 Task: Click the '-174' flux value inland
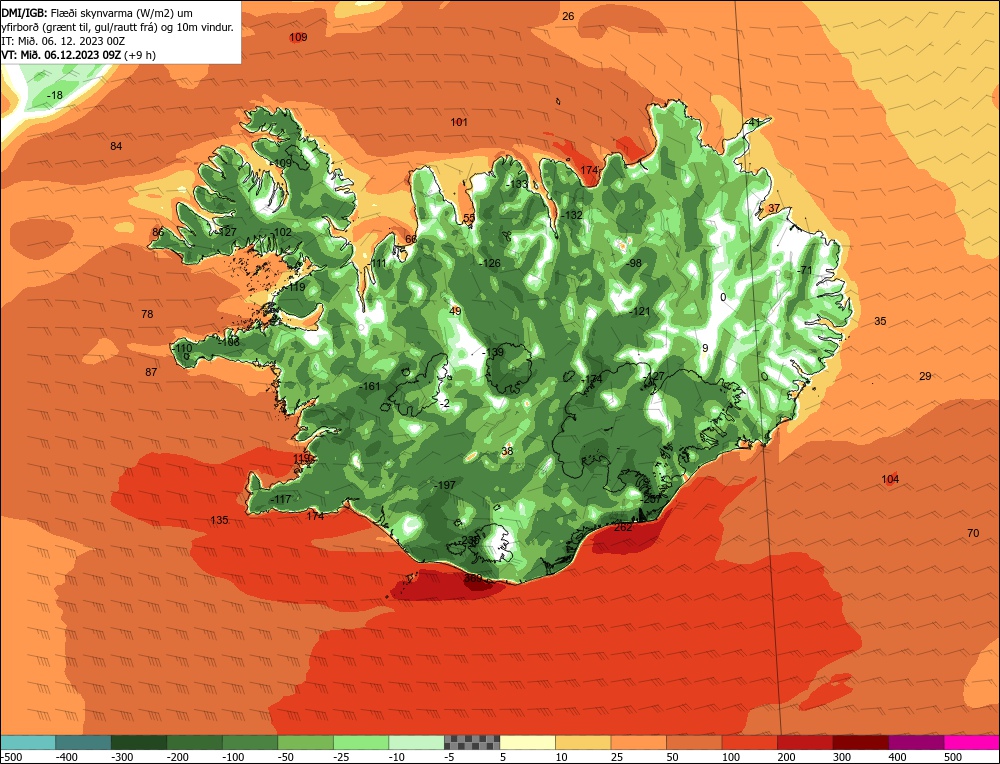[592, 379]
